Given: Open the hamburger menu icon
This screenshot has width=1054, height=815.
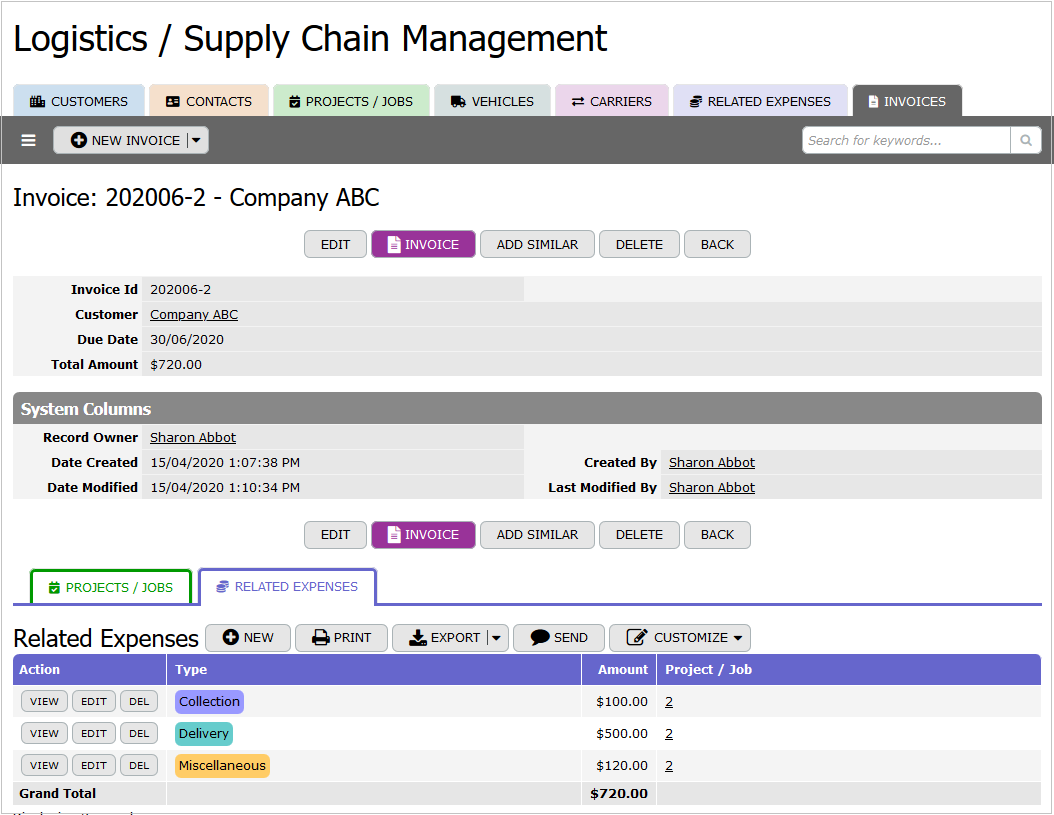Looking at the screenshot, I should click(28, 141).
